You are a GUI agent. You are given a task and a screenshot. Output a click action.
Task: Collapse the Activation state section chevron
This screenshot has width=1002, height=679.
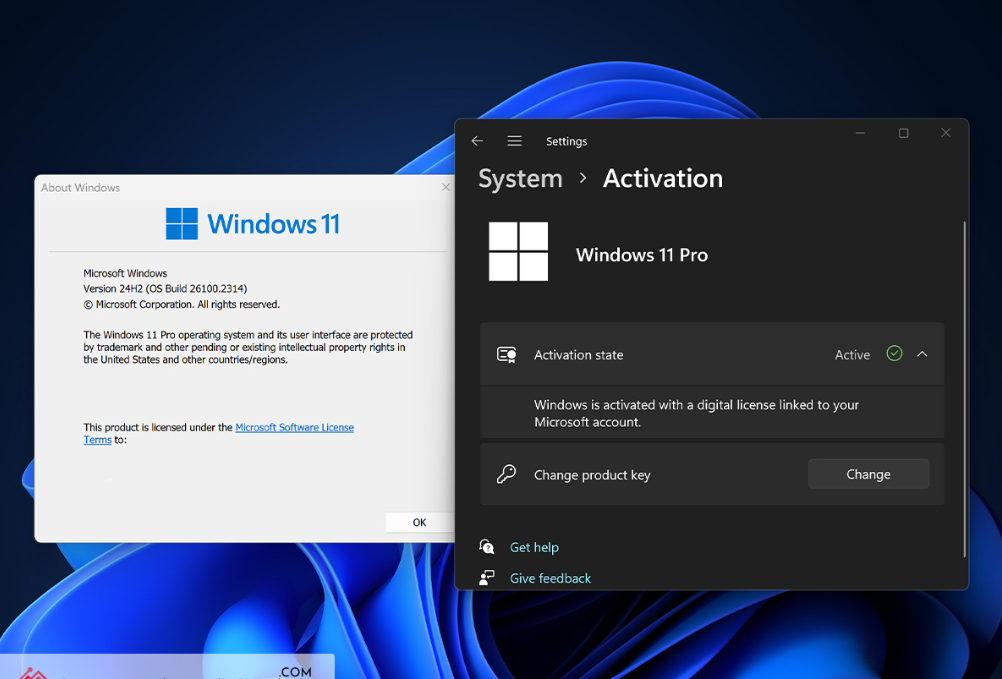tap(922, 354)
